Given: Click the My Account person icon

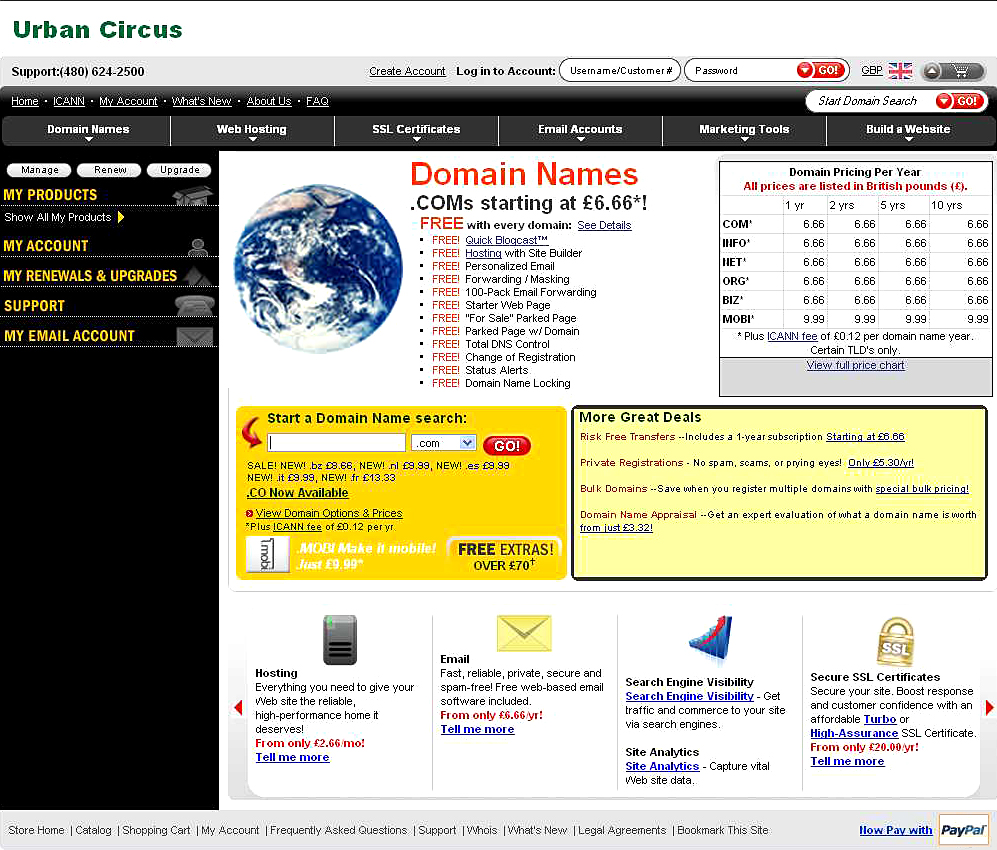Looking at the screenshot, I should [198, 247].
